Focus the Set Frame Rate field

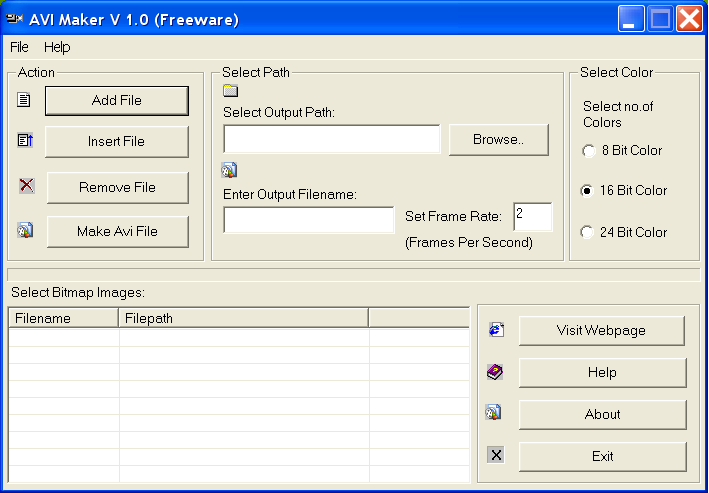532,216
